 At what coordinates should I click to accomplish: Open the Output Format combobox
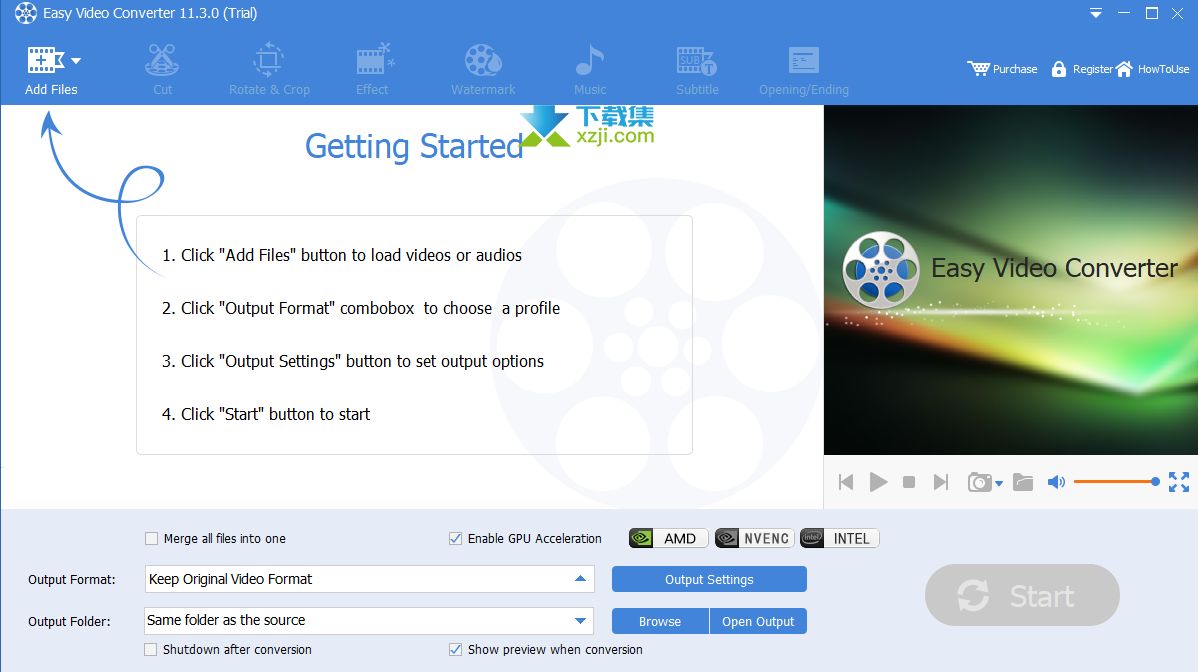tap(370, 579)
